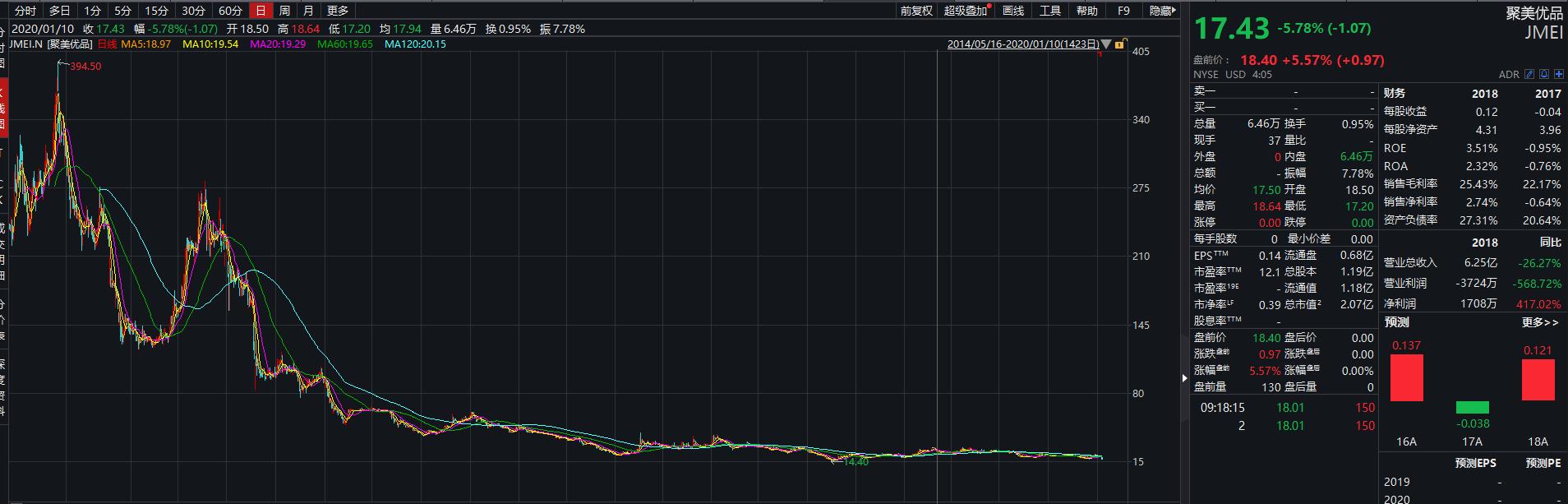This screenshot has width=1568, height=504.
Task: Open the 画线 drawing tools
Action: 1013,11
